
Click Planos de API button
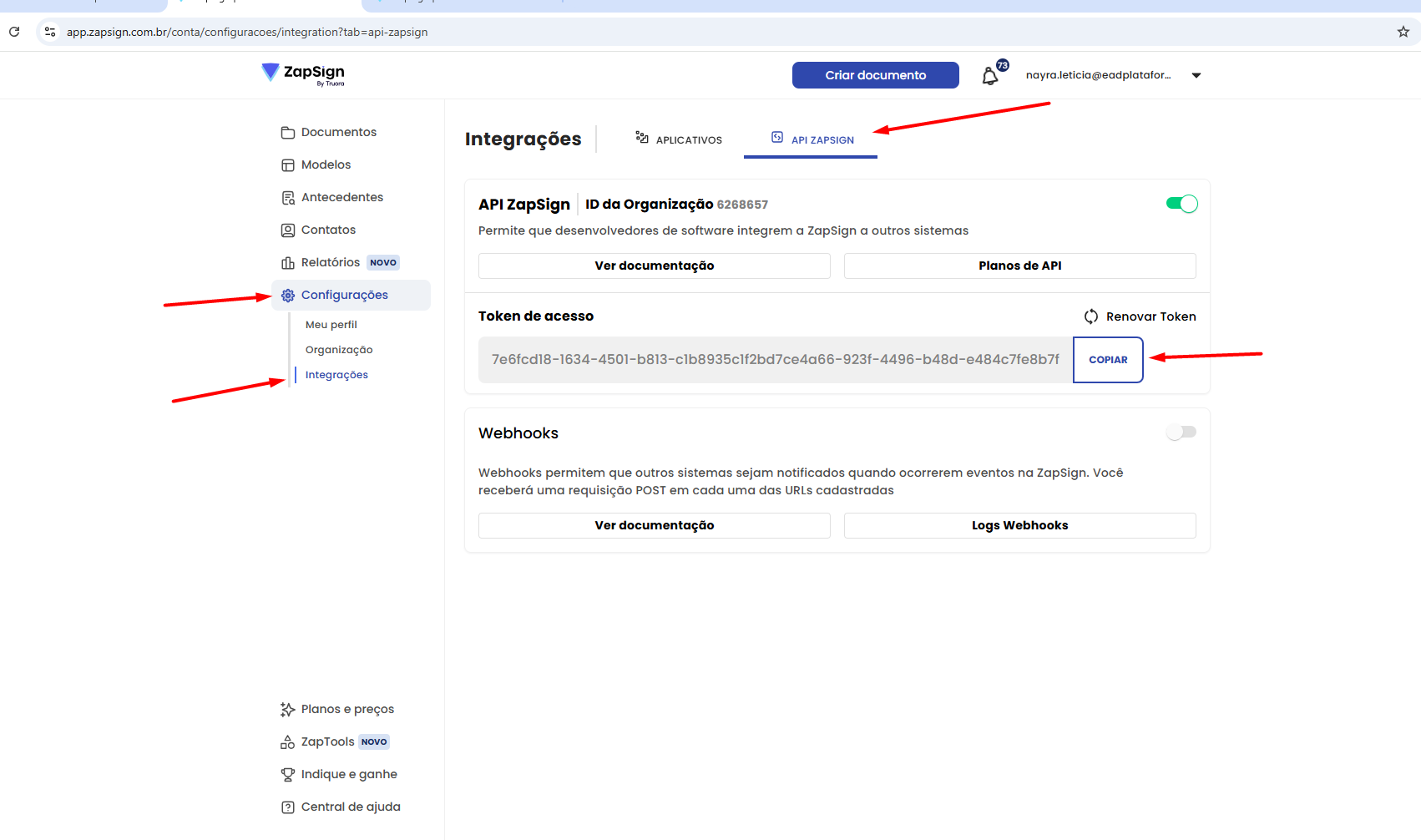coord(1020,266)
